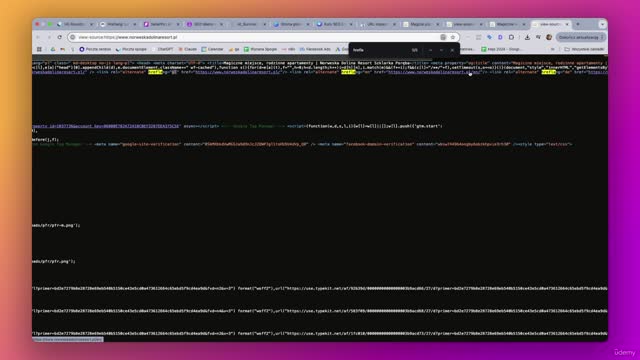
Task: Show hidden bookmarks via the overflow chevron
Action: [x=553, y=49]
